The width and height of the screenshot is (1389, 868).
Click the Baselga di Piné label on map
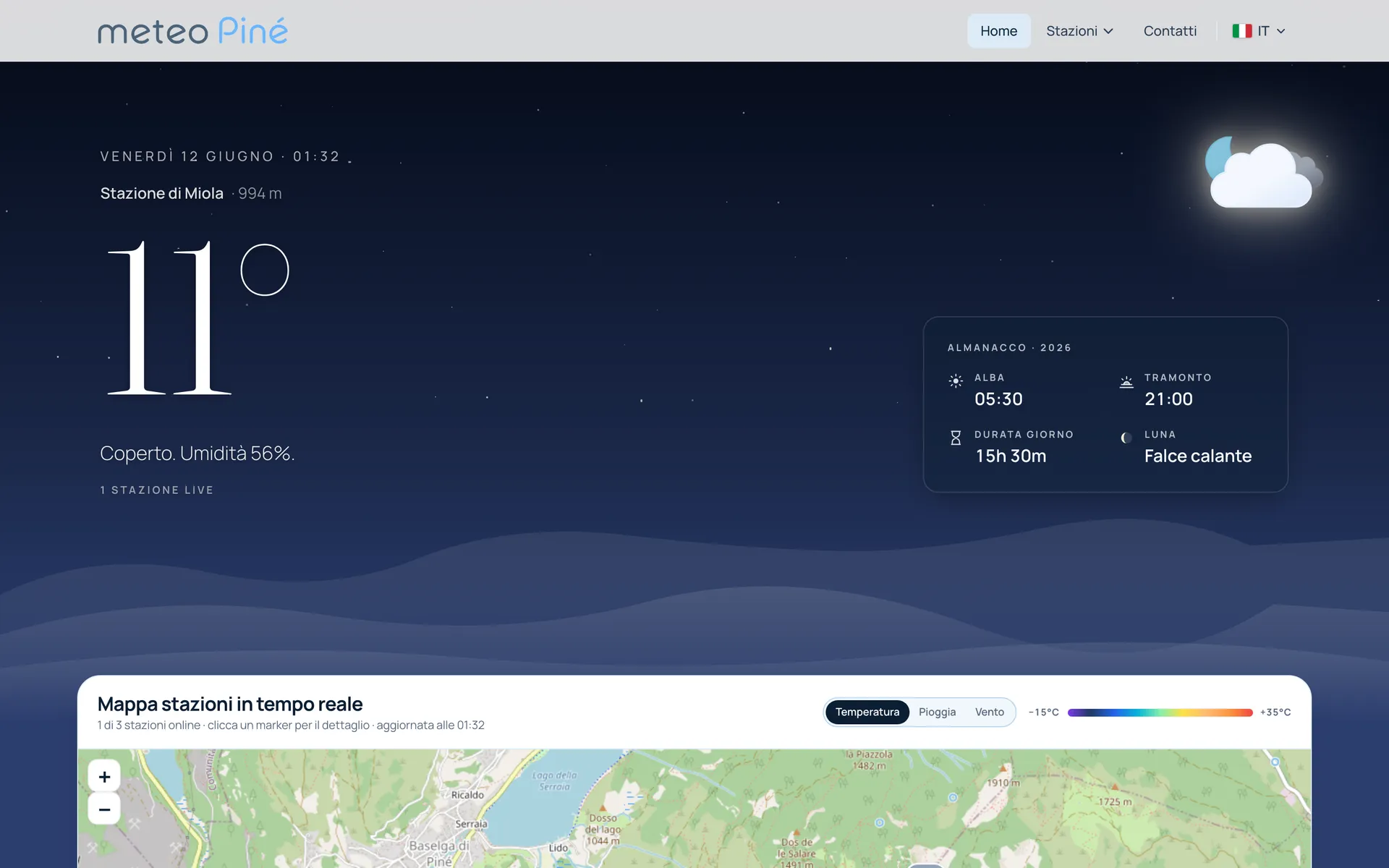pyautogui.click(x=439, y=853)
